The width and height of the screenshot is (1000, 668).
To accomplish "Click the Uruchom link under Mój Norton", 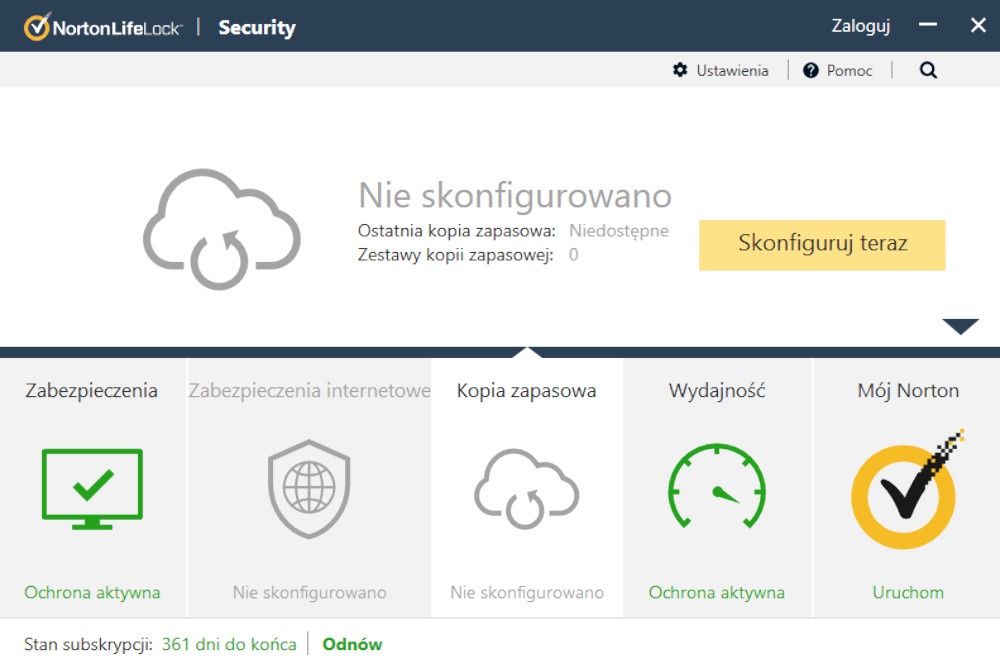I will pyautogui.click(x=908, y=592).
